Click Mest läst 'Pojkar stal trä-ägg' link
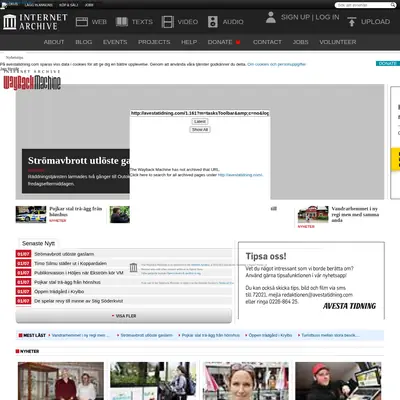 click(211, 335)
